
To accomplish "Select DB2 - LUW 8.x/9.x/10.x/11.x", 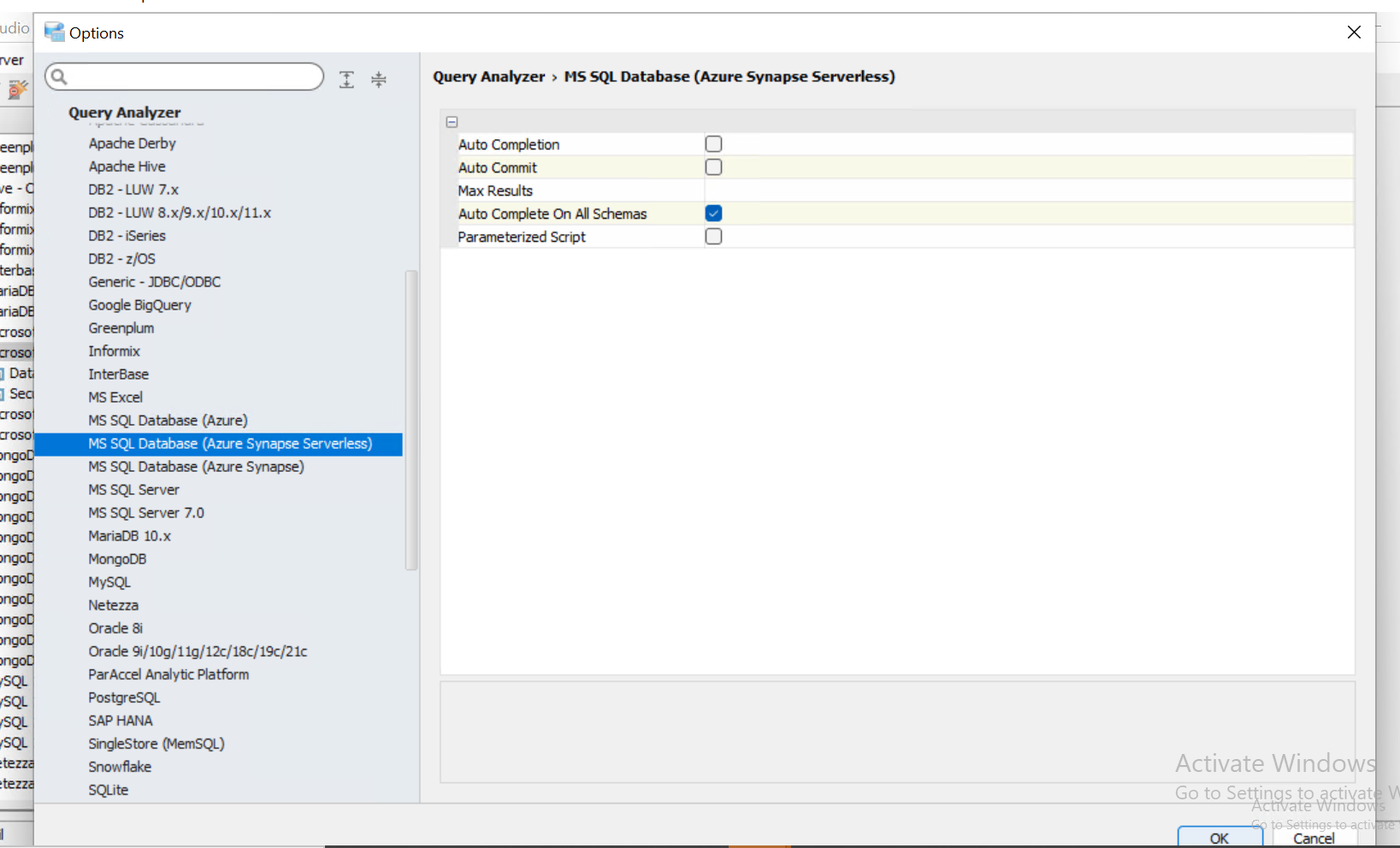I will pyautogui.click(x=180, y=213).
